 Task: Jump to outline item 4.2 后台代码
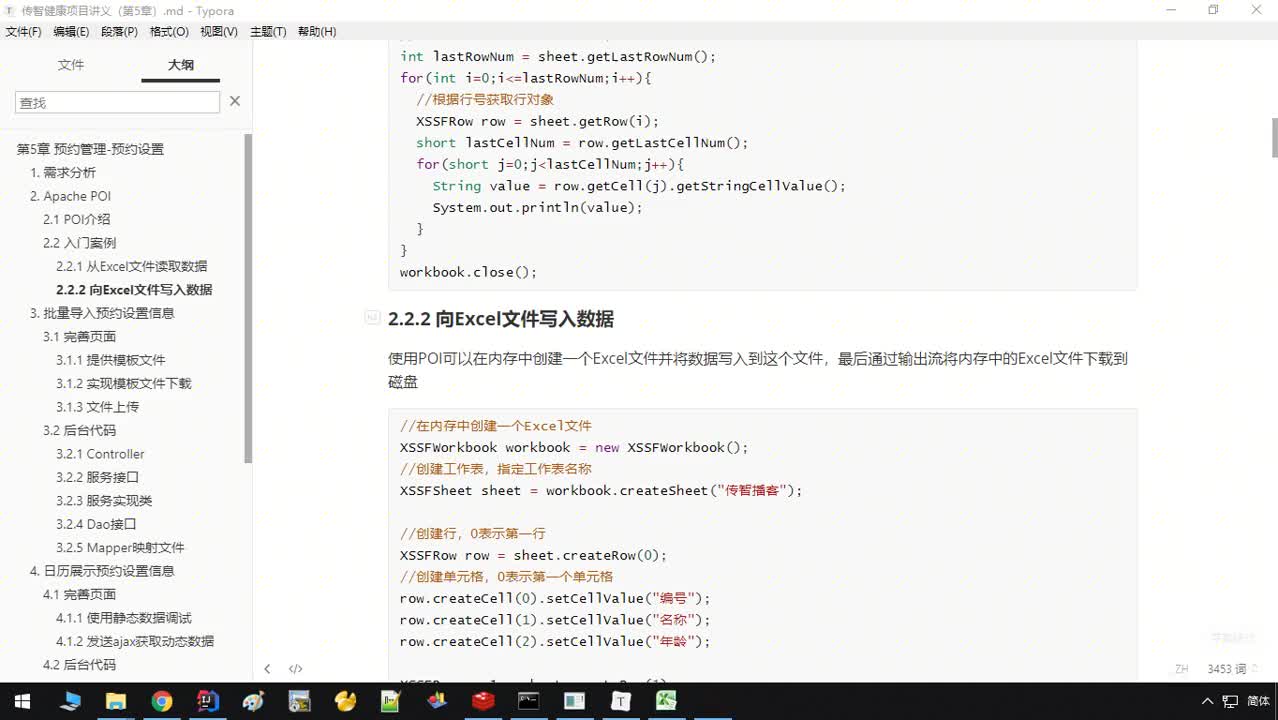pyautogui.click(x=79, y=665)
